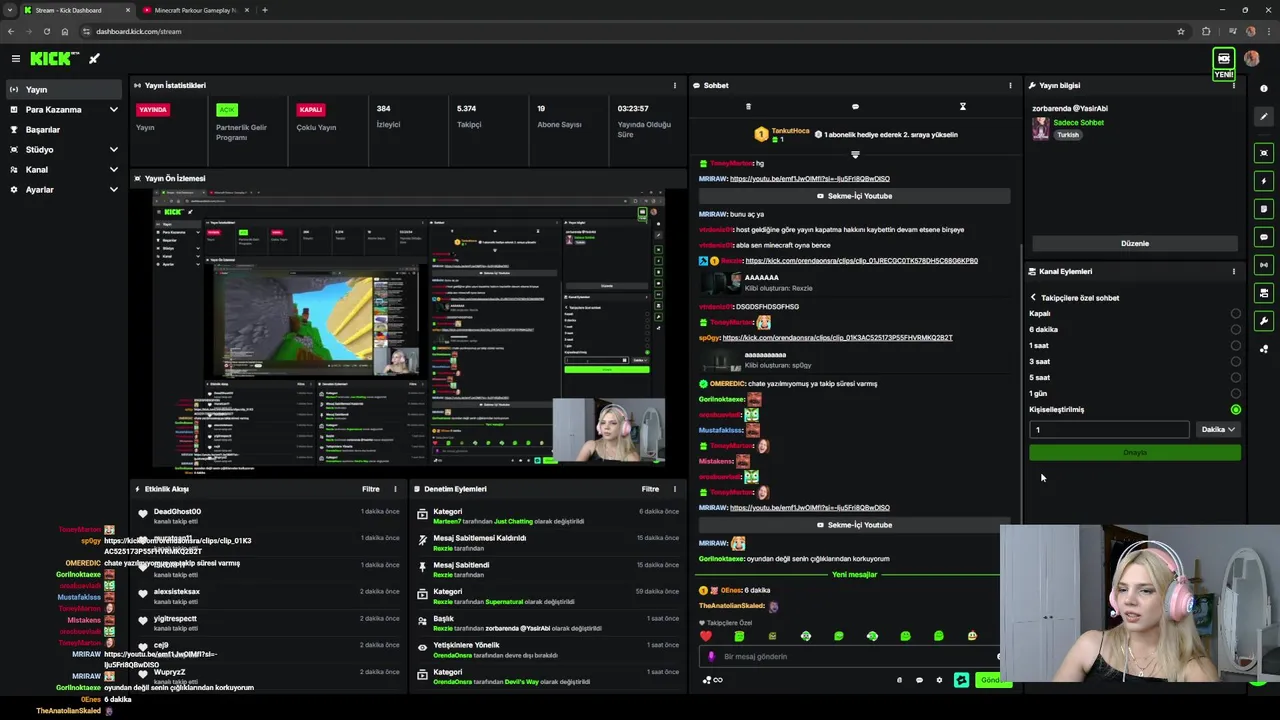1280x720 pixels.
Task: Select the 1 saat radio option
Action: pyautogui.click(x=1236, y=345)
